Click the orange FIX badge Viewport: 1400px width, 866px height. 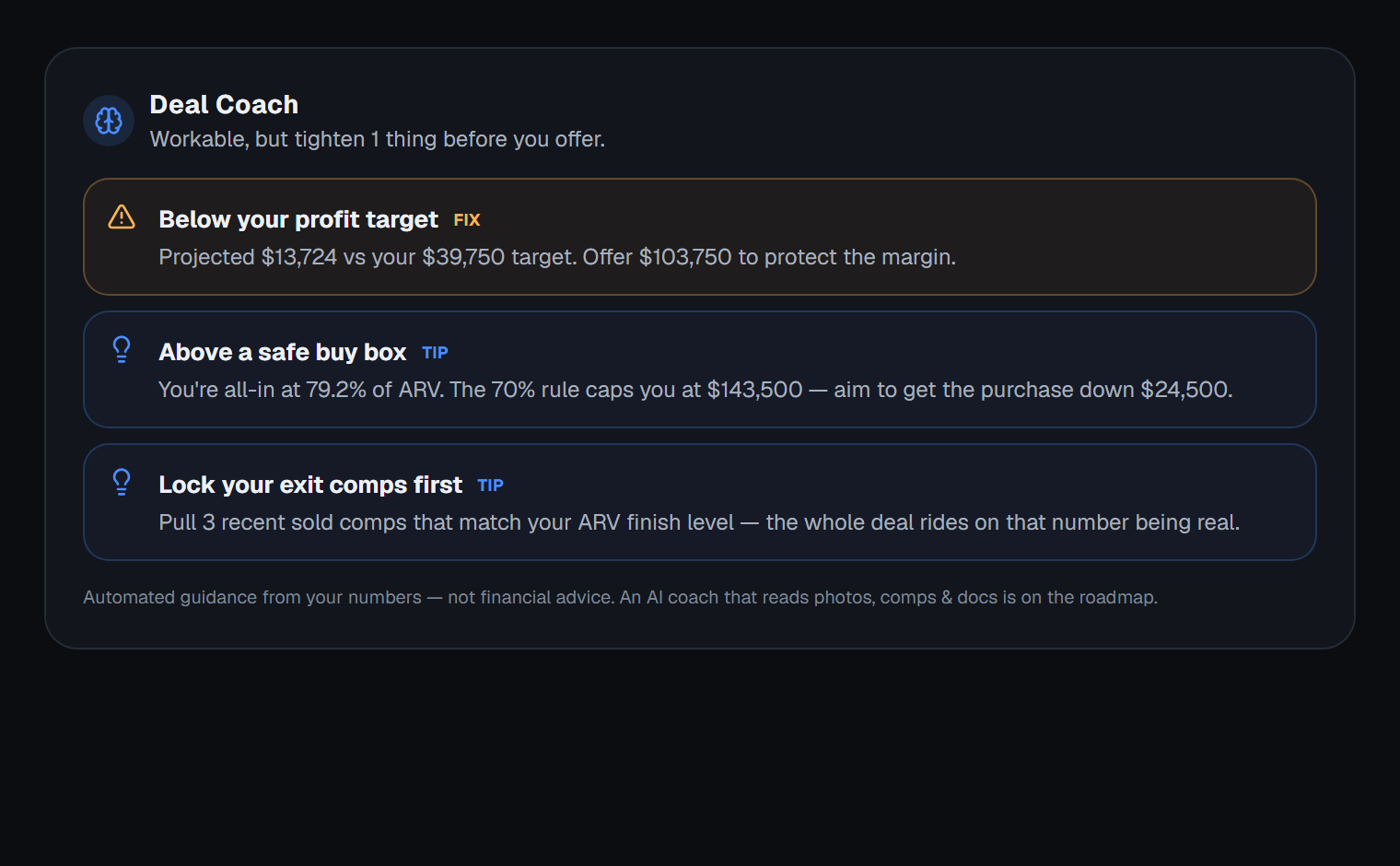(467, 220)
